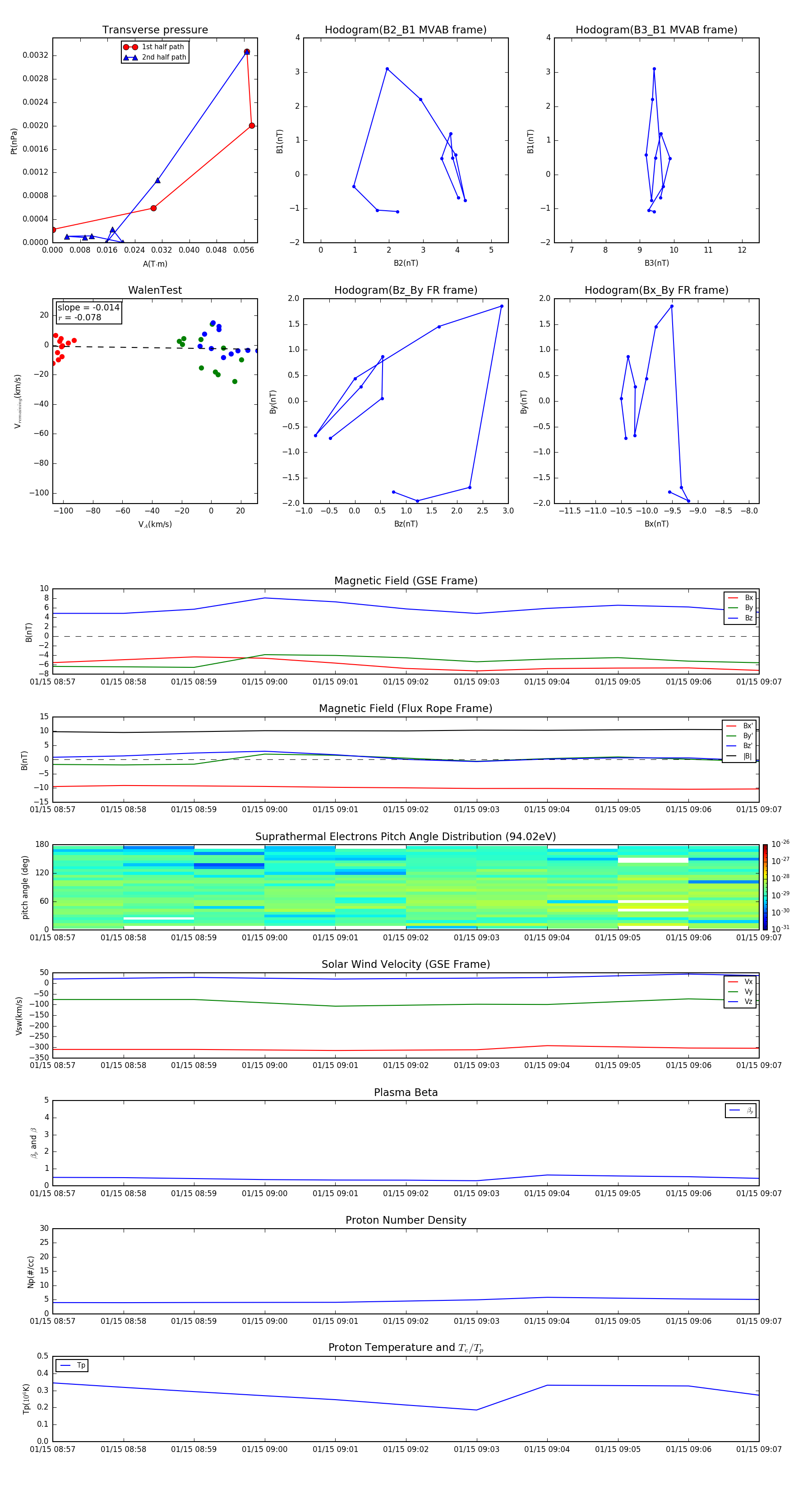
Task: Click 'Magnetic Field (GSE Frame)' title
Action: pyautogui.click(x=406, y=581)
